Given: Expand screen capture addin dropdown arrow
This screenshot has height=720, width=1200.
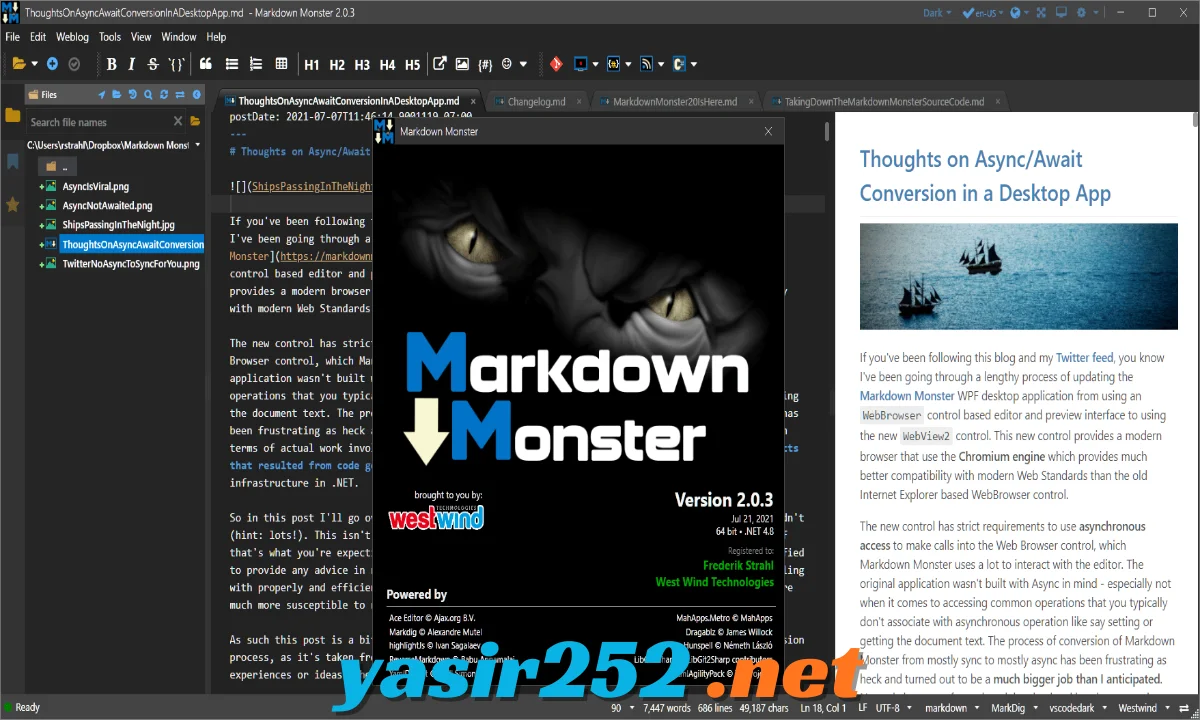Looking at the screenshot, I should pyautogui.click(x=596, y=65).
